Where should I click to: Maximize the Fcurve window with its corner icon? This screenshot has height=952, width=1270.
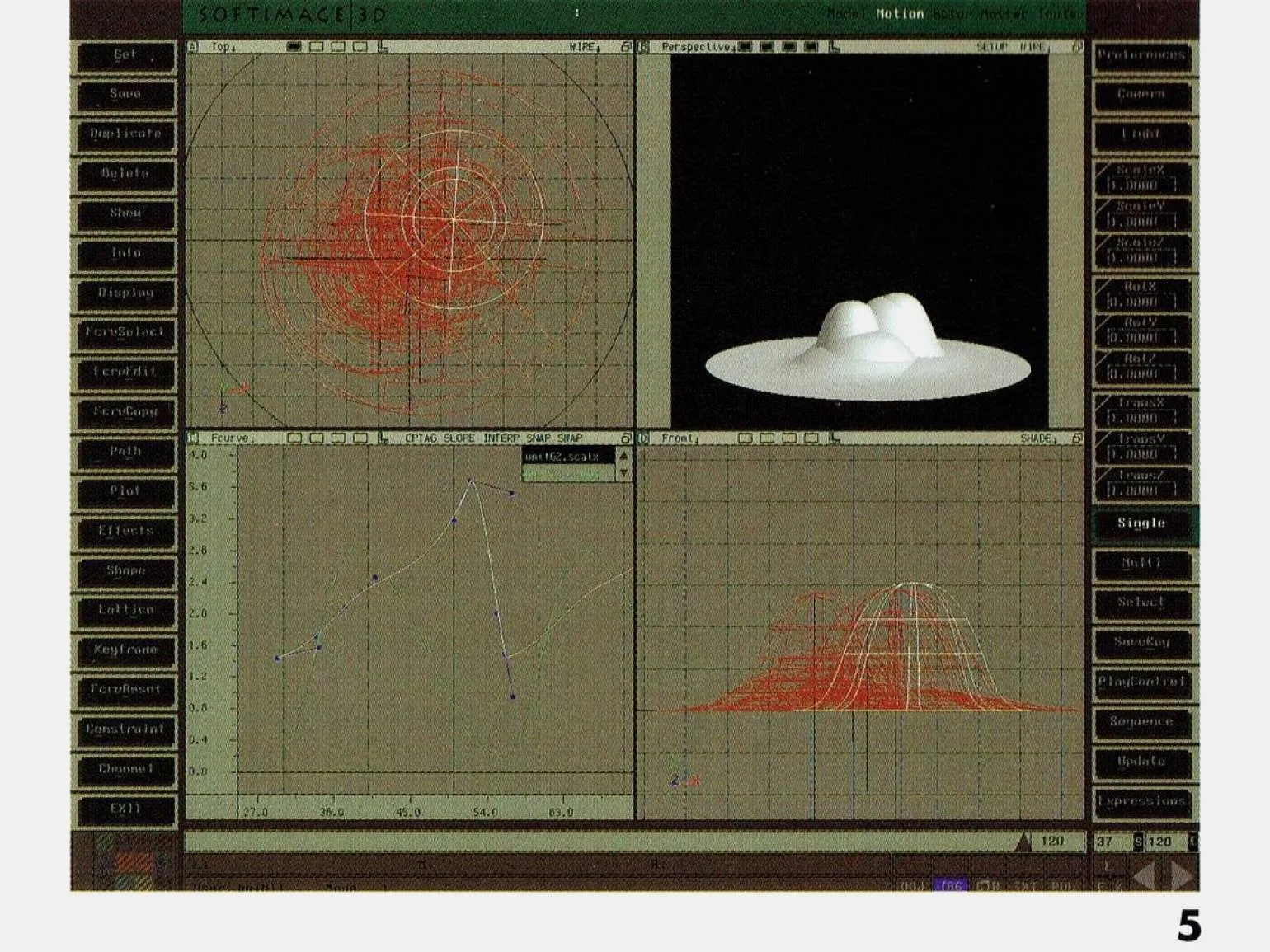point(626,438)
